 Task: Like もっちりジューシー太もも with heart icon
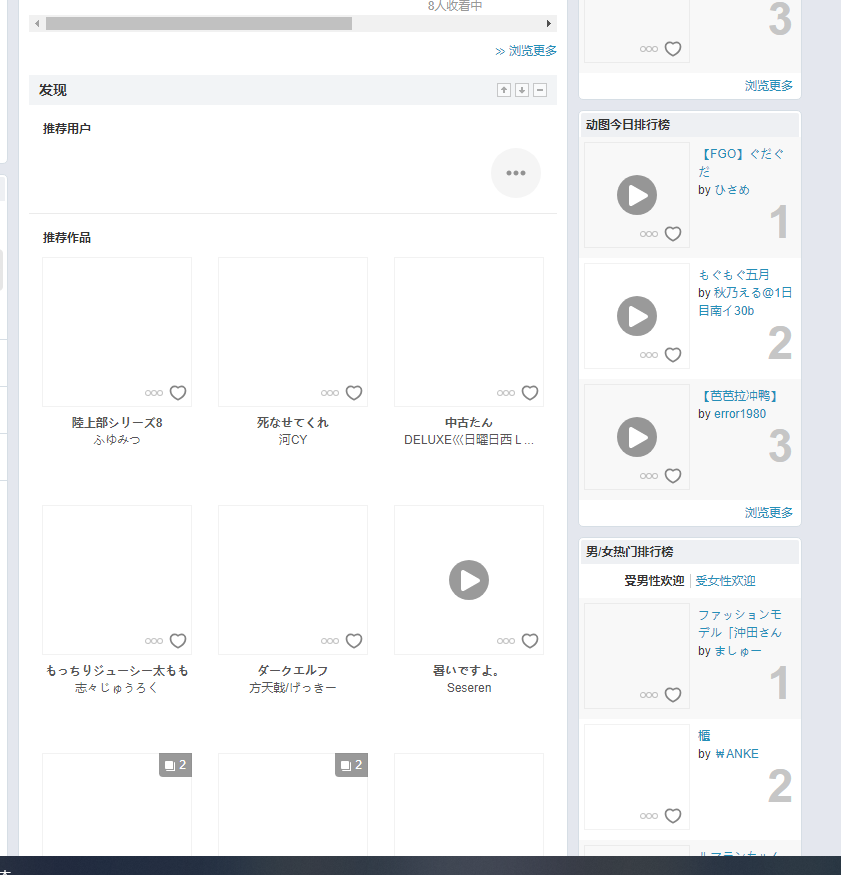177,641
